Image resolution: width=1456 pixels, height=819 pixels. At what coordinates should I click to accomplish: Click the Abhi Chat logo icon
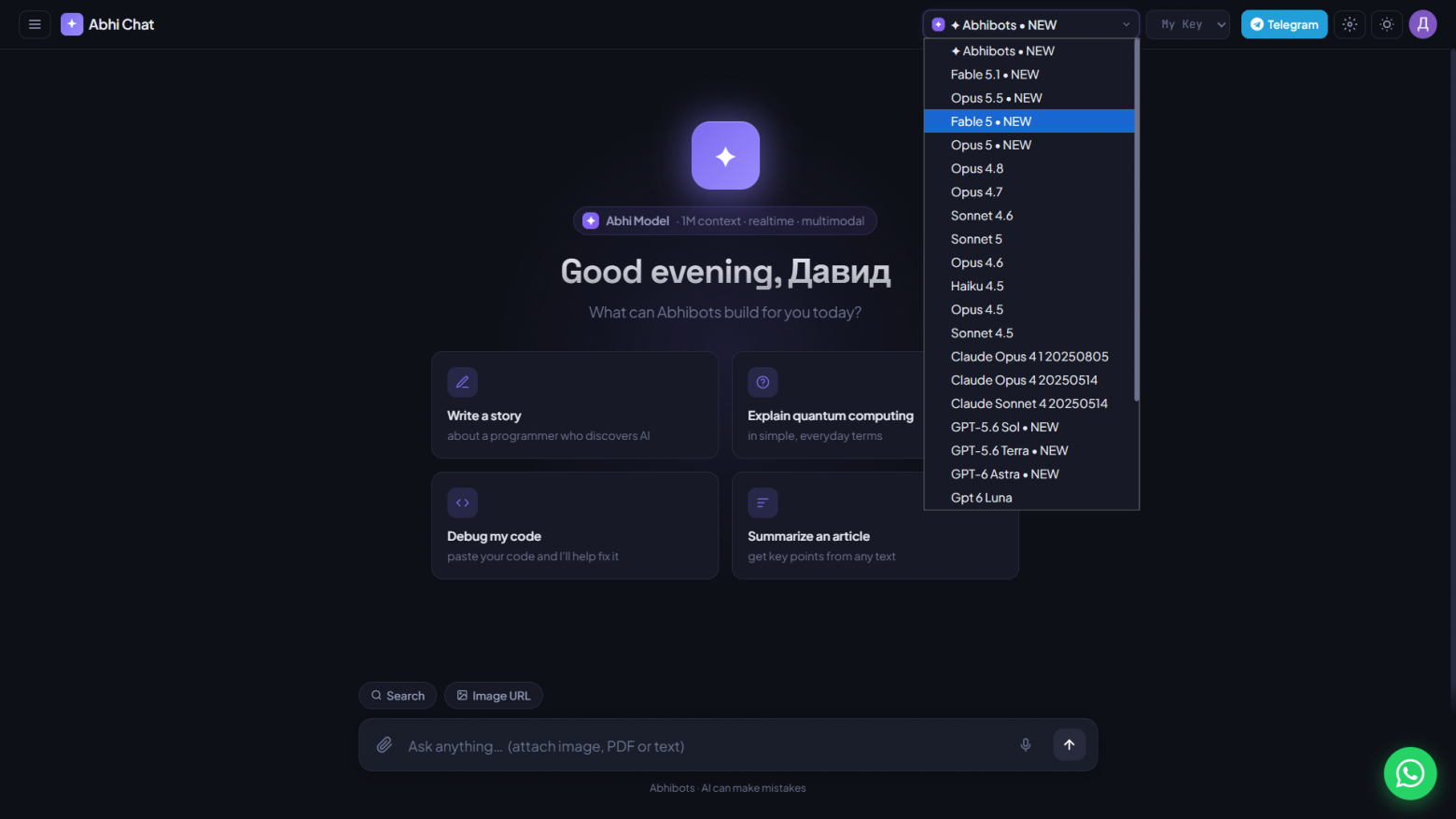[x=72, y=24]
